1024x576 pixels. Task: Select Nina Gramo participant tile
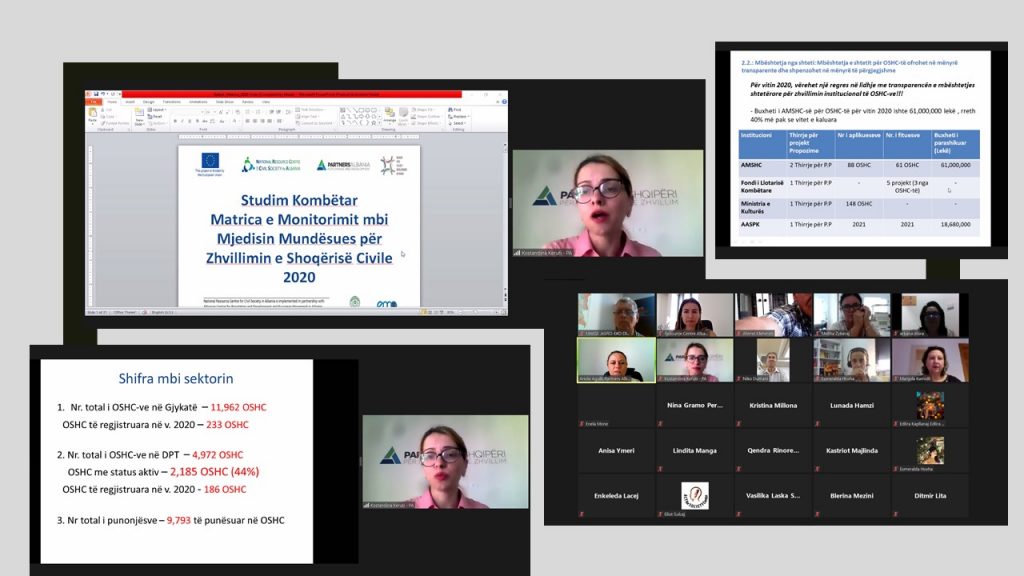coord(695,406)
